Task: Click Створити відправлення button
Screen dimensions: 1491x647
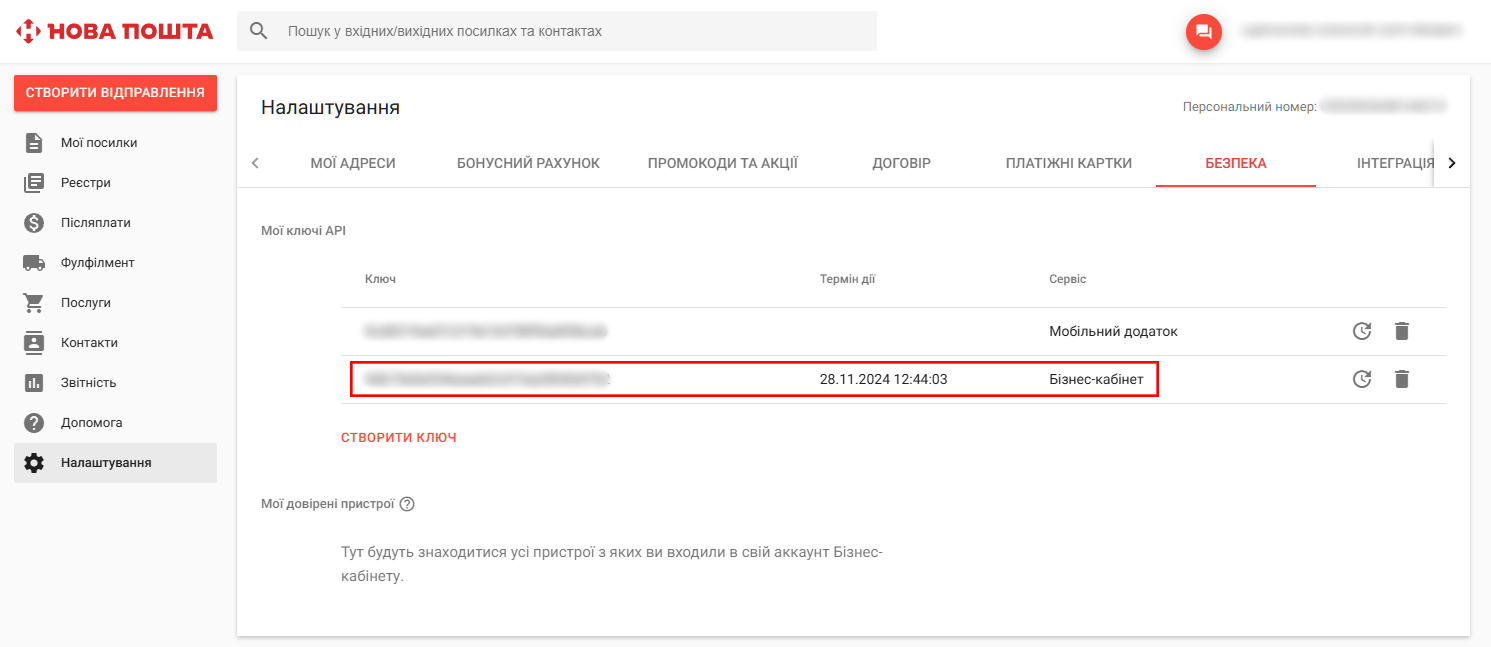Action: pos(115,93)
